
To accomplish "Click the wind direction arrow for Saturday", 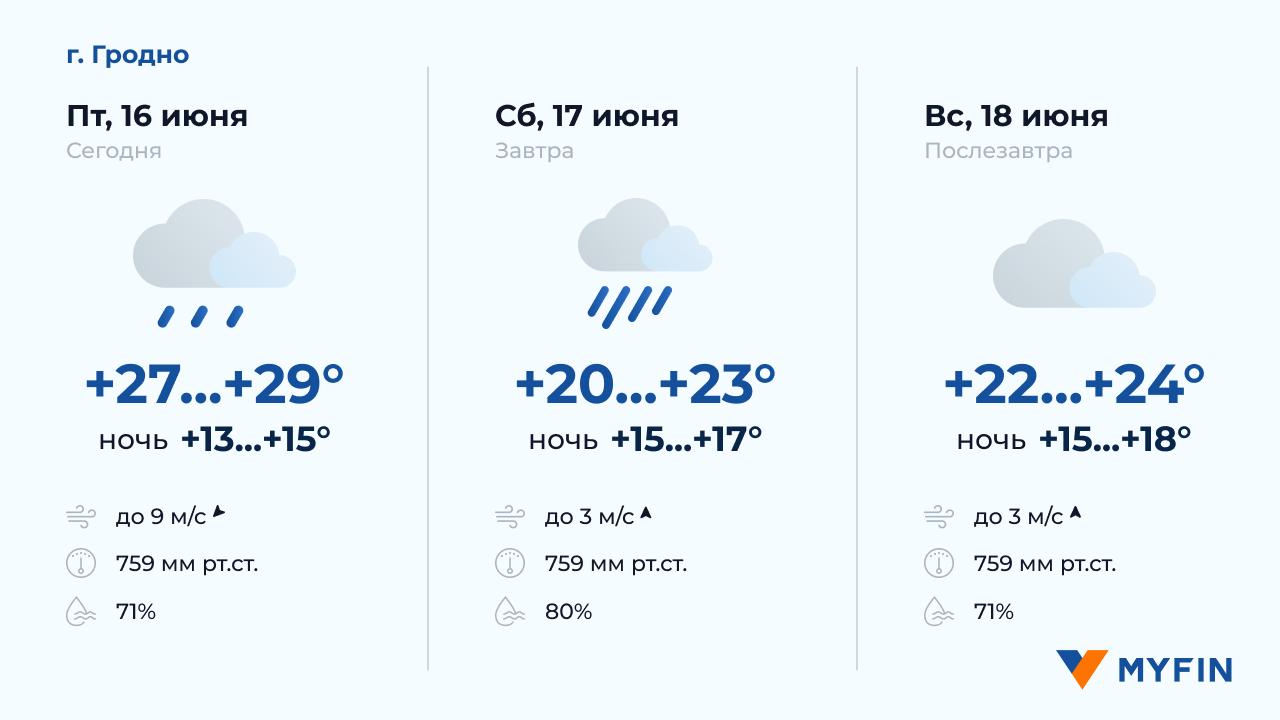I will [646, 514].
